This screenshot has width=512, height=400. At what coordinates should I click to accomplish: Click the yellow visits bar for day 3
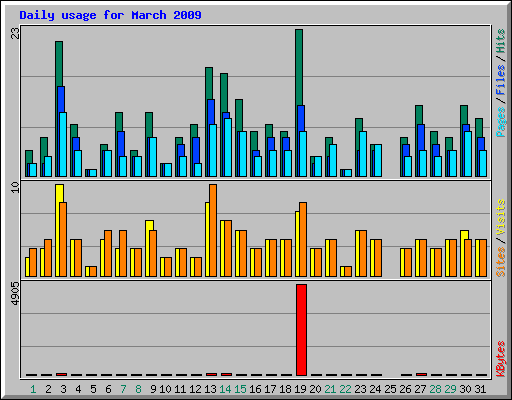[x=59, y=193]
